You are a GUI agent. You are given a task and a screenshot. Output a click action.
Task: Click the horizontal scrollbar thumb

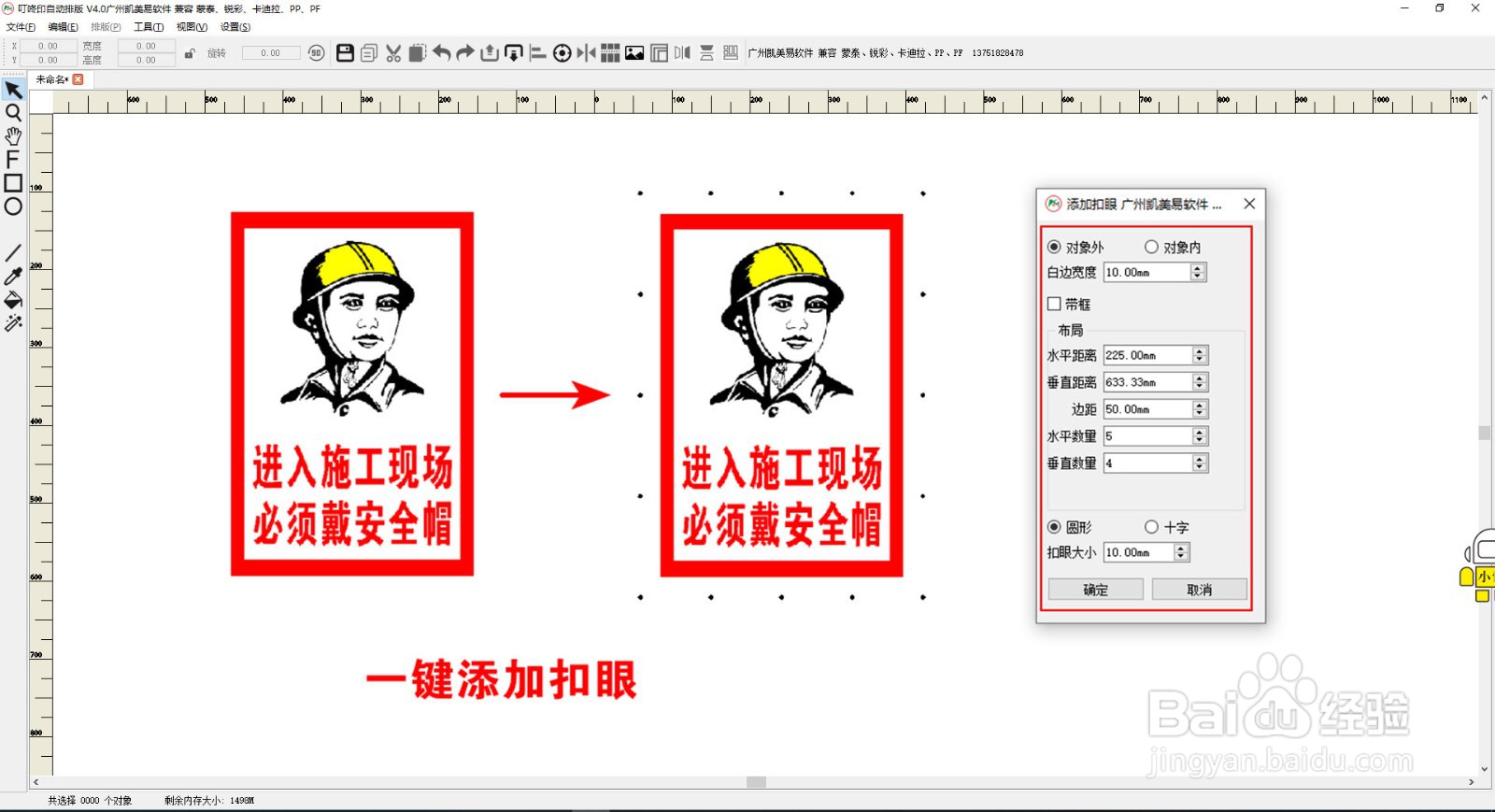[757, 782]
